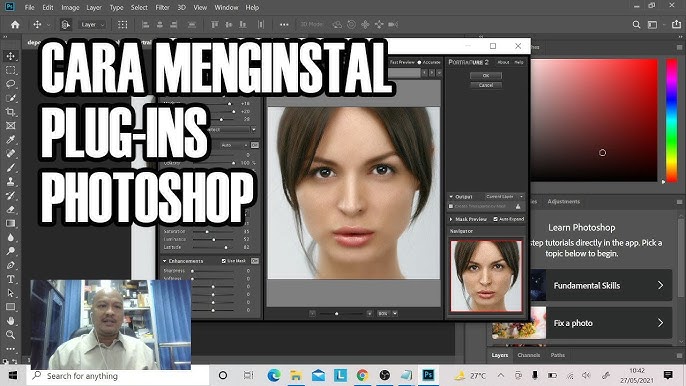This screenshot has width=686, height=386.
Task: Click the Home icon in options bar
Action: (15, 25)
